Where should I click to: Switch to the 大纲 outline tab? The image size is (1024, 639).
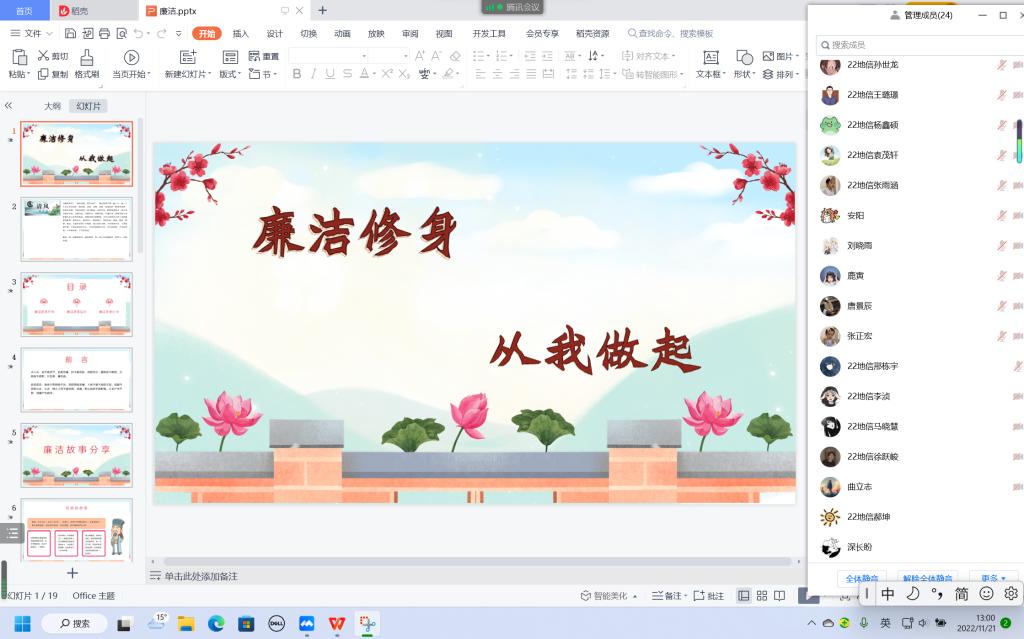(52, 106)
